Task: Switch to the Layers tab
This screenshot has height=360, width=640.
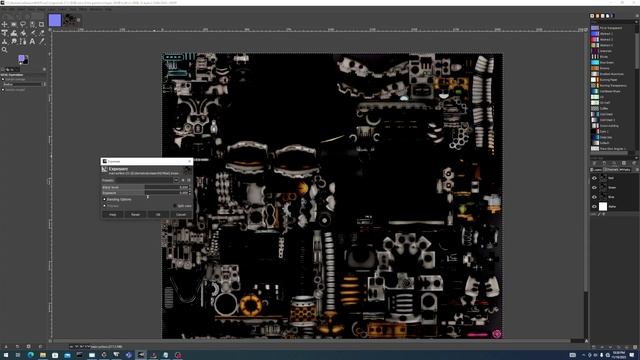Action: [596, 170]
